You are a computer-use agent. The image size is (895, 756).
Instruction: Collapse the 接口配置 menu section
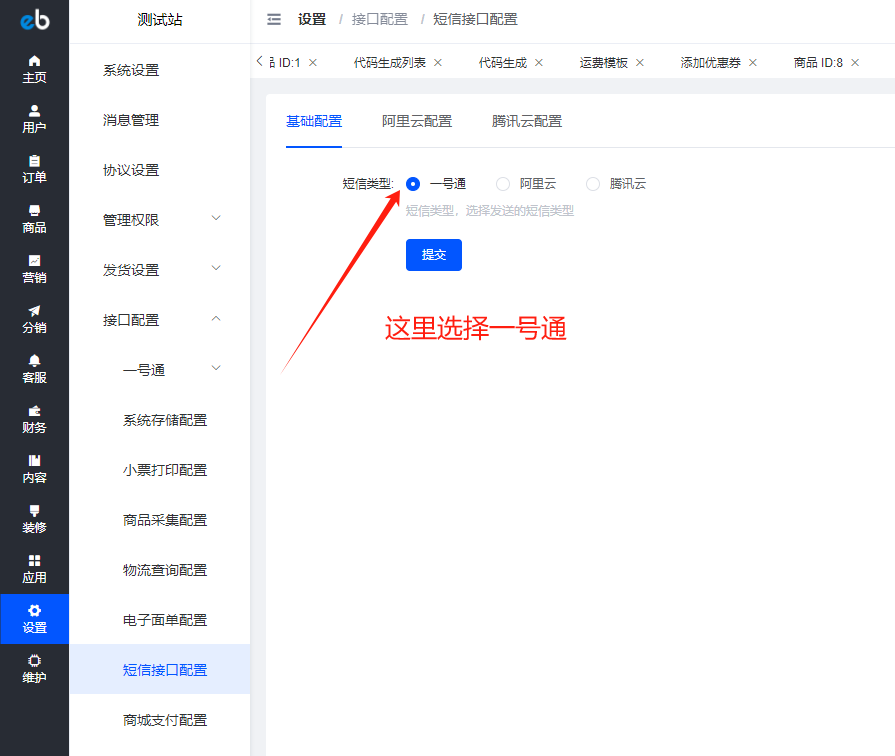pyautogui.click(x=216, y=319)
